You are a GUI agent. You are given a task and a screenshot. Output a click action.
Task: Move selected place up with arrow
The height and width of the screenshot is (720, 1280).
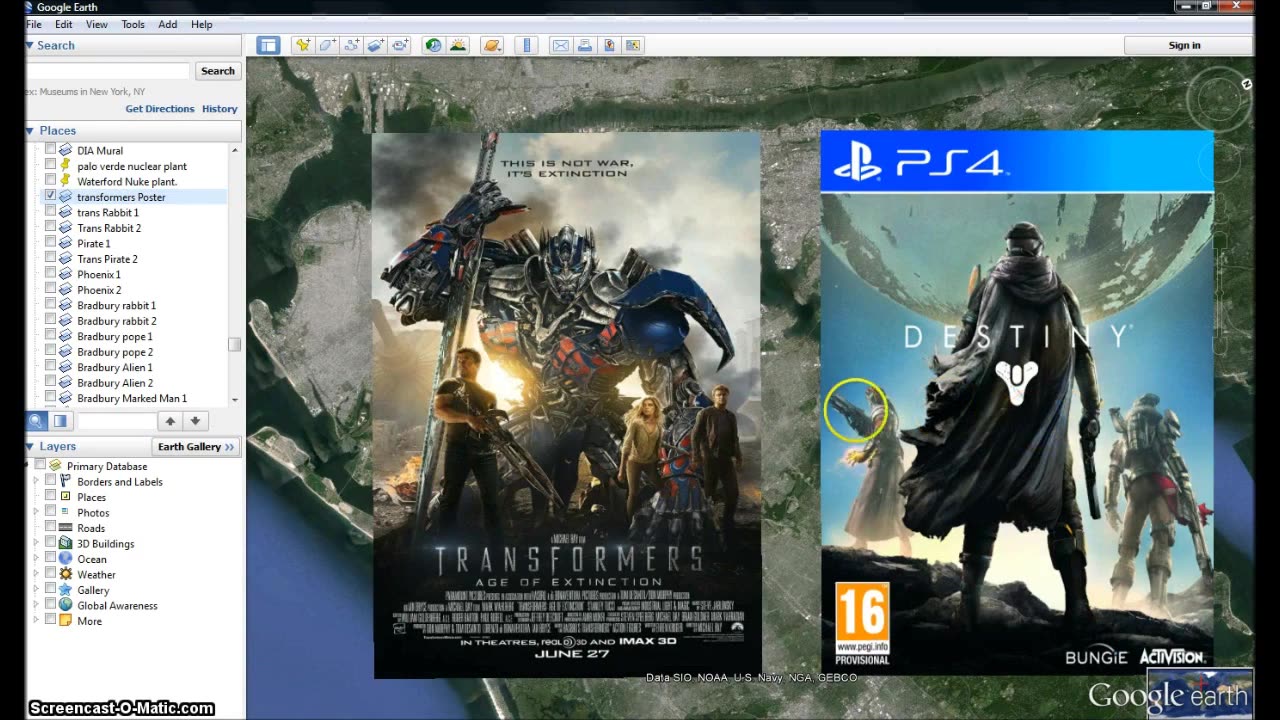(x=171, y=421)
